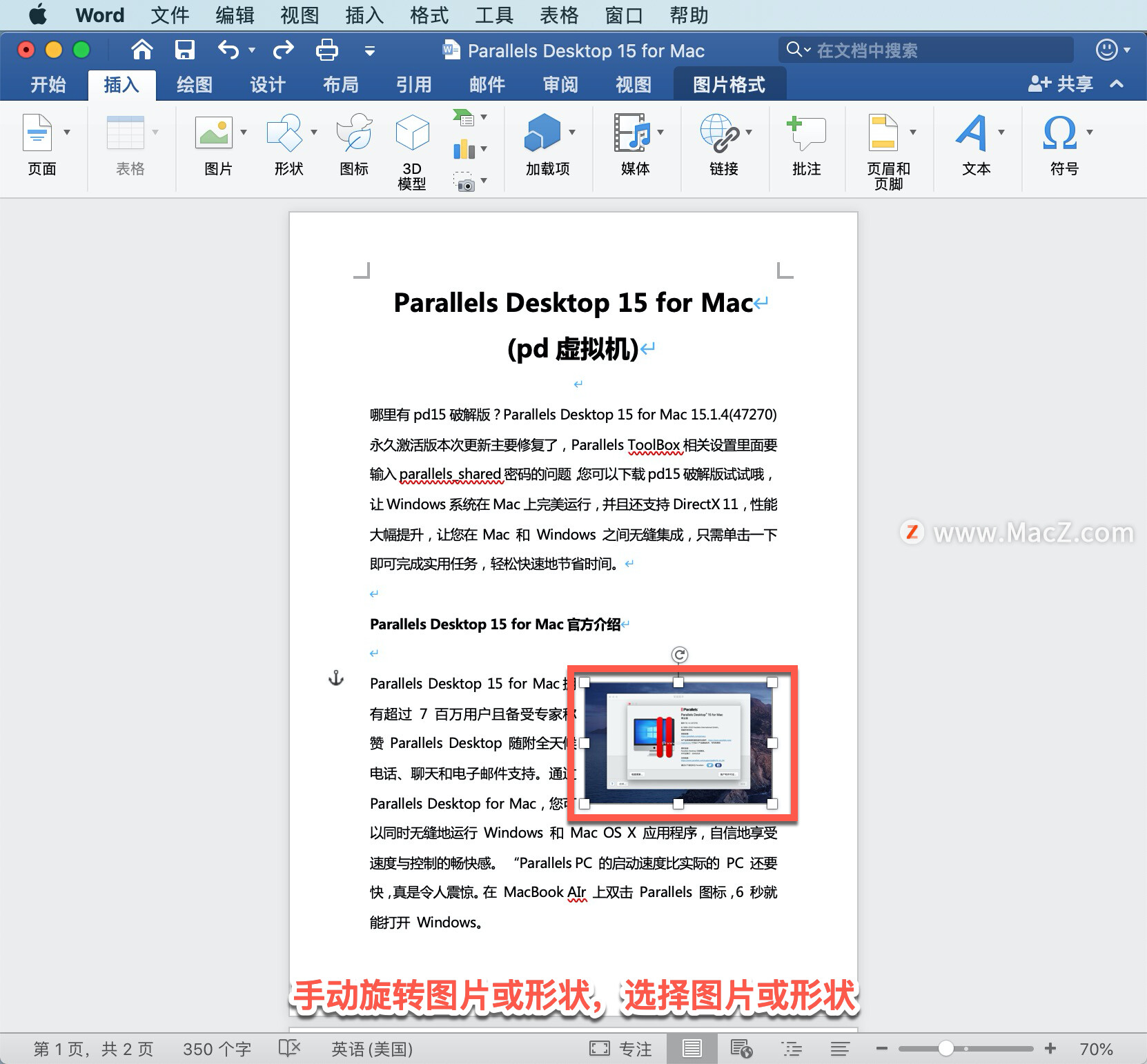Print the document with printer icon

point(326,50)
